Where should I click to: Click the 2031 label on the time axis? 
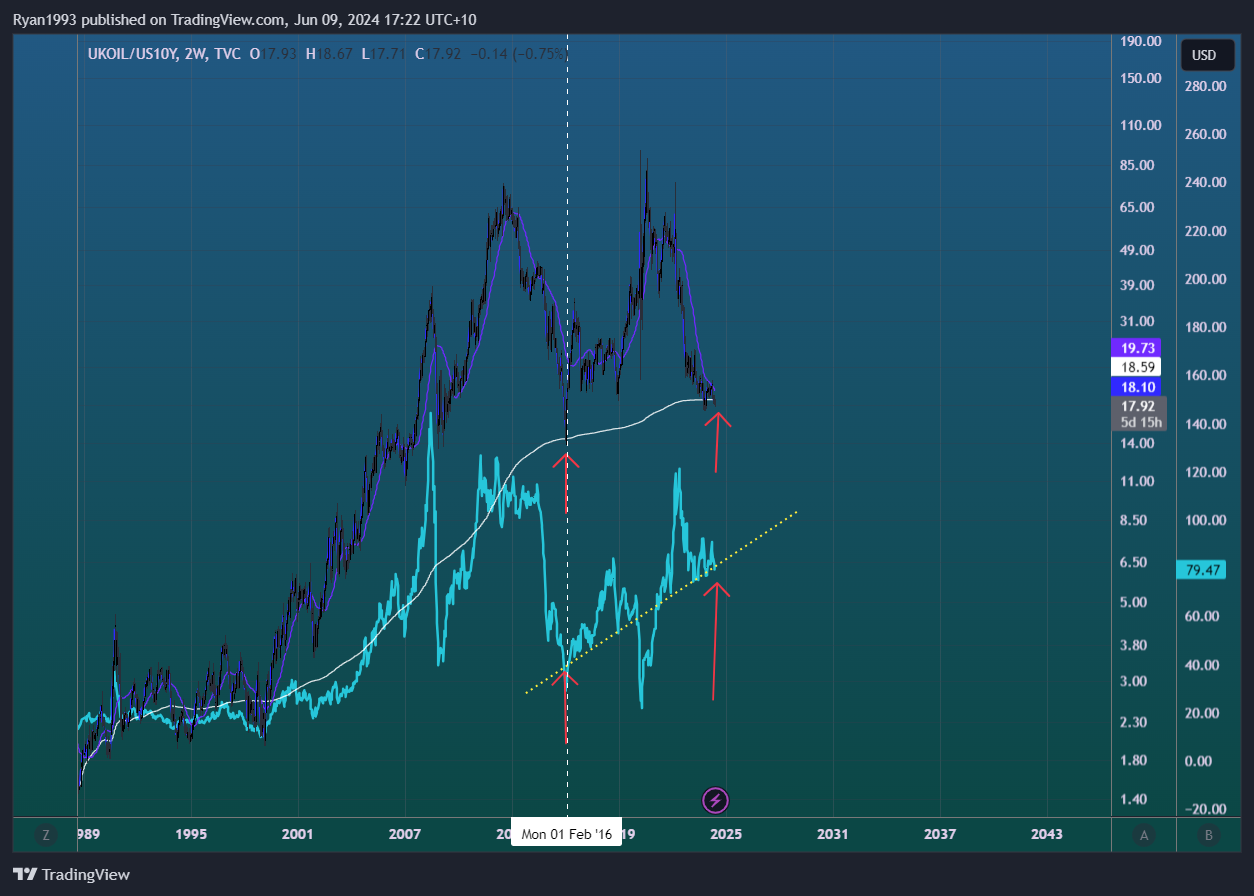tap(832, 834)
